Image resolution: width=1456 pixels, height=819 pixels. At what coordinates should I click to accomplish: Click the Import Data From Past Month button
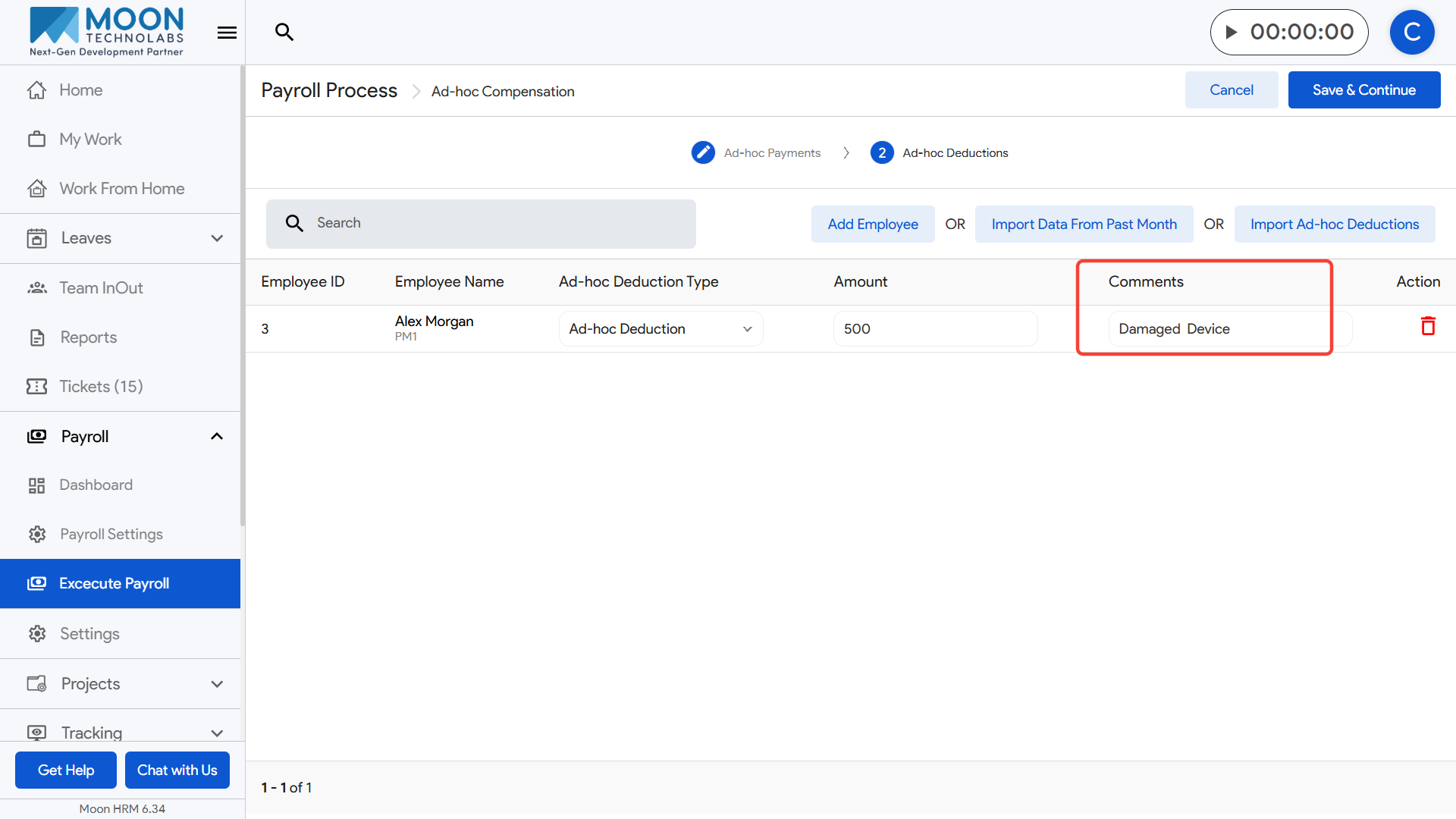(1084, 224)
